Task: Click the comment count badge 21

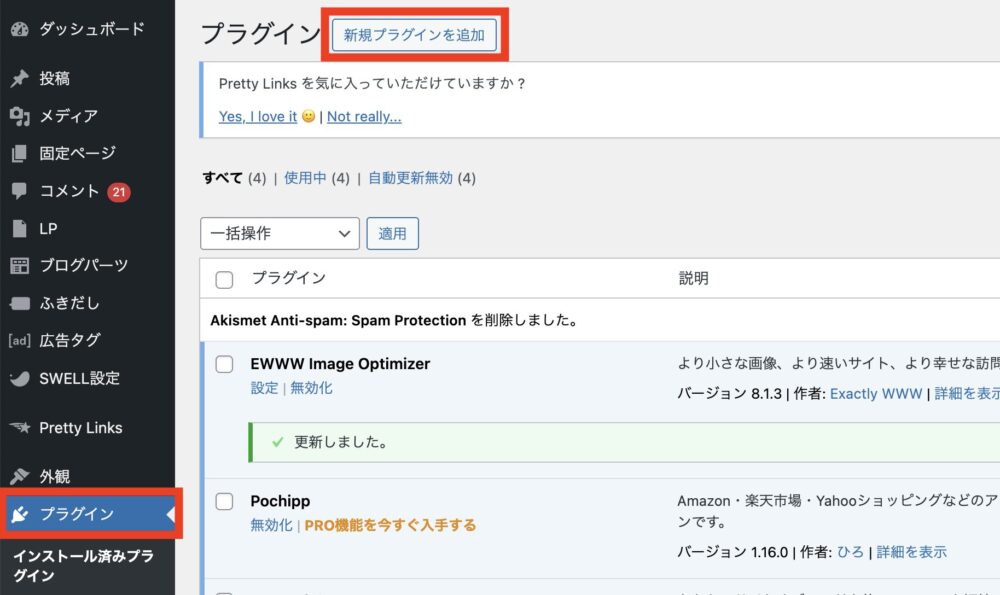Action: coord(119,191)
